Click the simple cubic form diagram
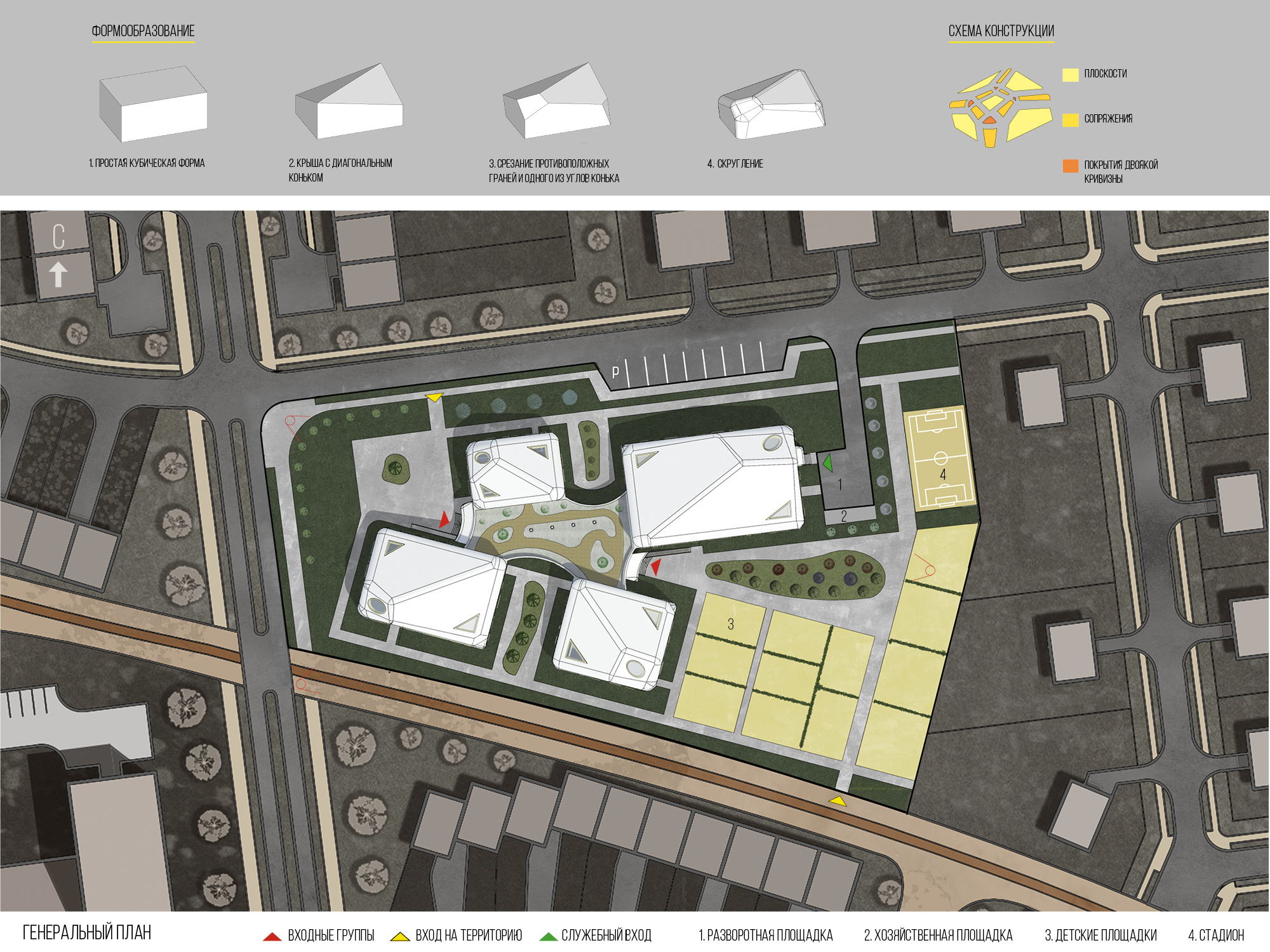The height and width of the screenshot is (952, 1270). [153, 103]
